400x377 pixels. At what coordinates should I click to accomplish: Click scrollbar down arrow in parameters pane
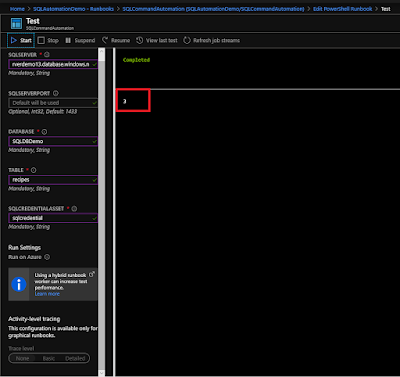(x=102, y=373)
